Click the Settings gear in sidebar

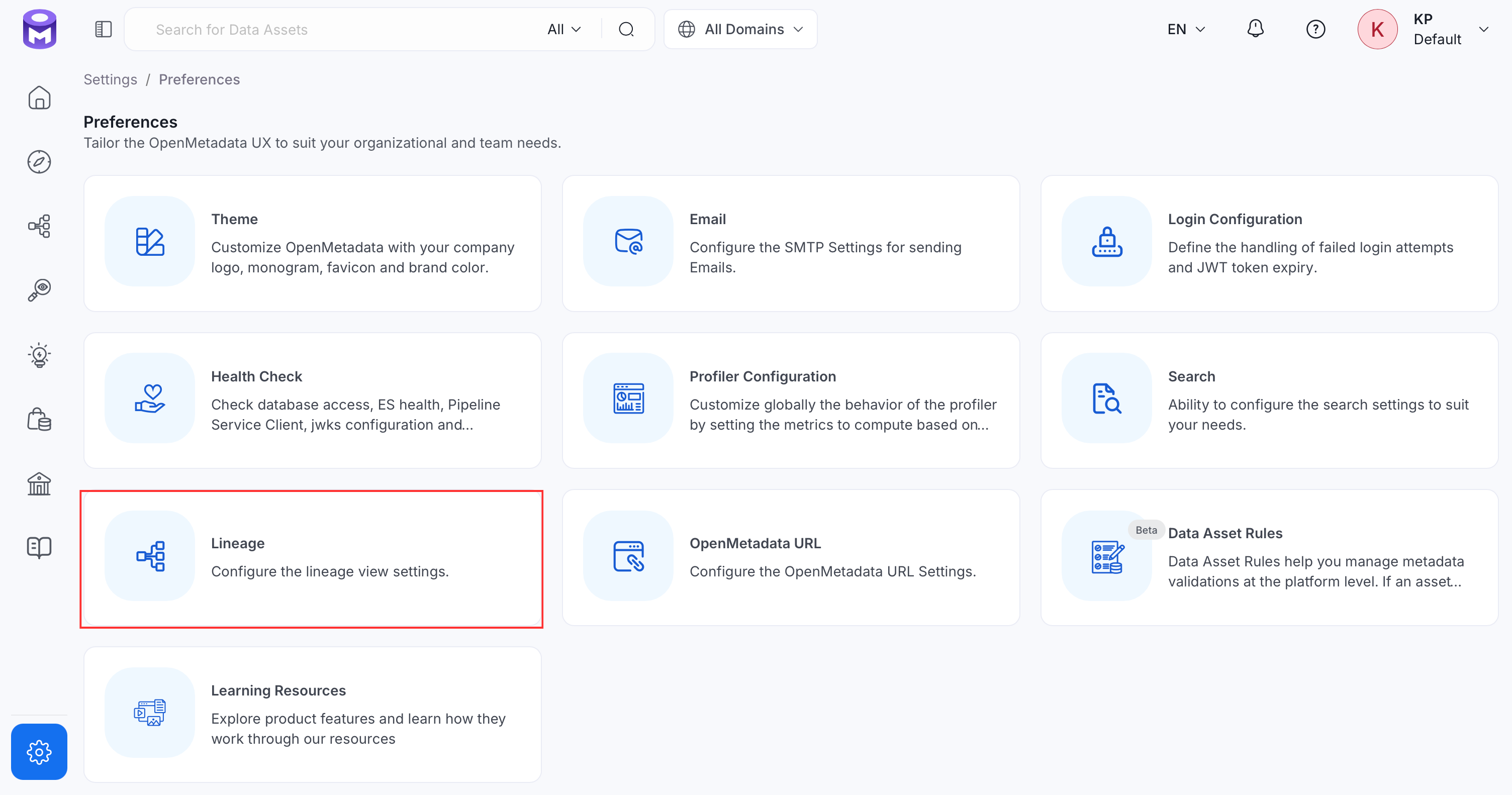pos(39,752)
